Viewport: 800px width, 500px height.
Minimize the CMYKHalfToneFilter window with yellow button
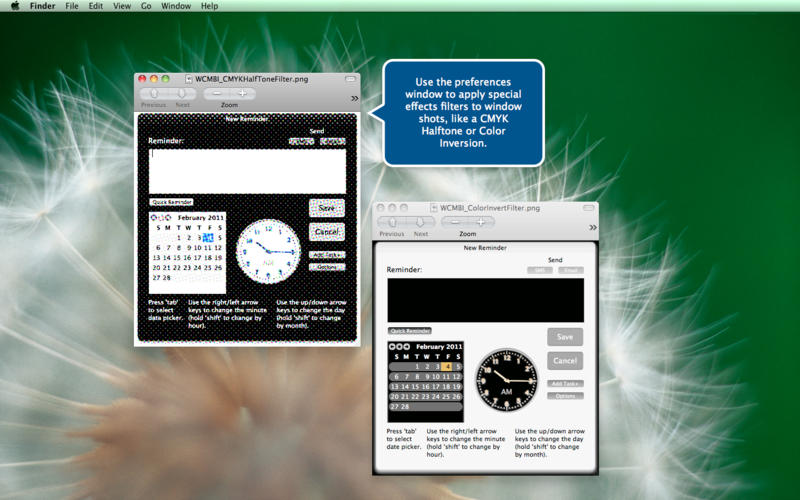pyautogui.click(x=154, y=79)
